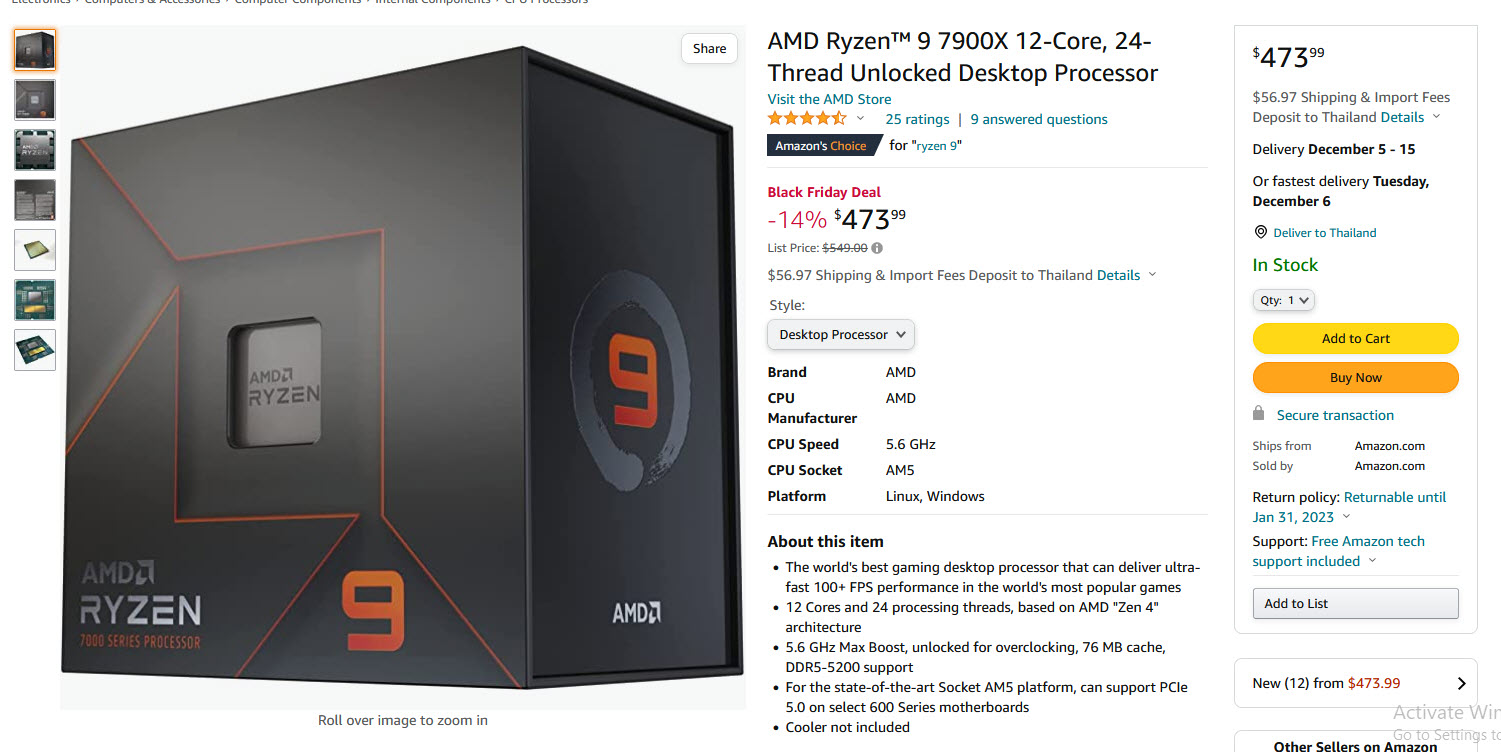Select the first product image thumbnail
Screen dimensions: 1501x752
click(35, 49)
